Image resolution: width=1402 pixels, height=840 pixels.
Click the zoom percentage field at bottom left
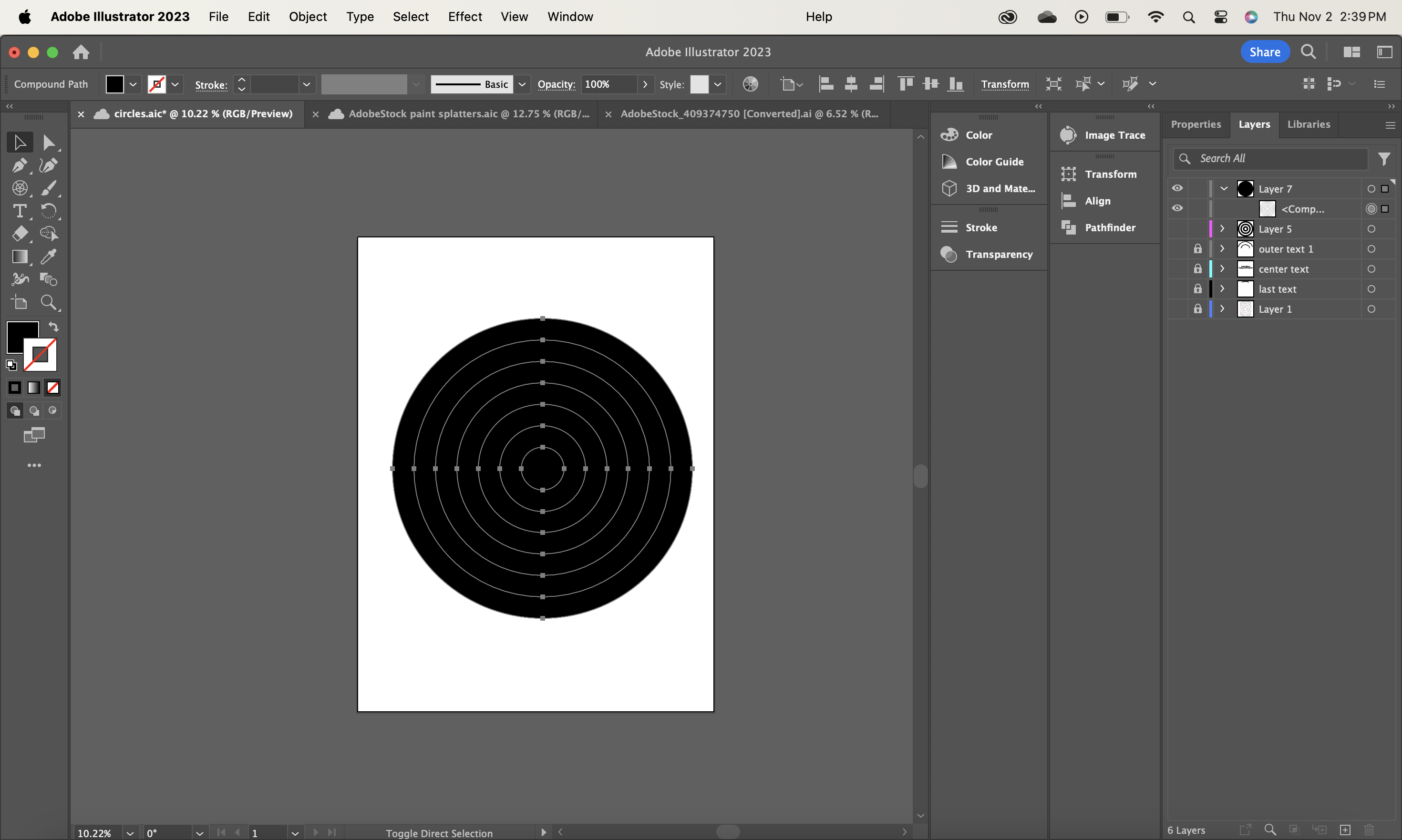coord(94,832)
